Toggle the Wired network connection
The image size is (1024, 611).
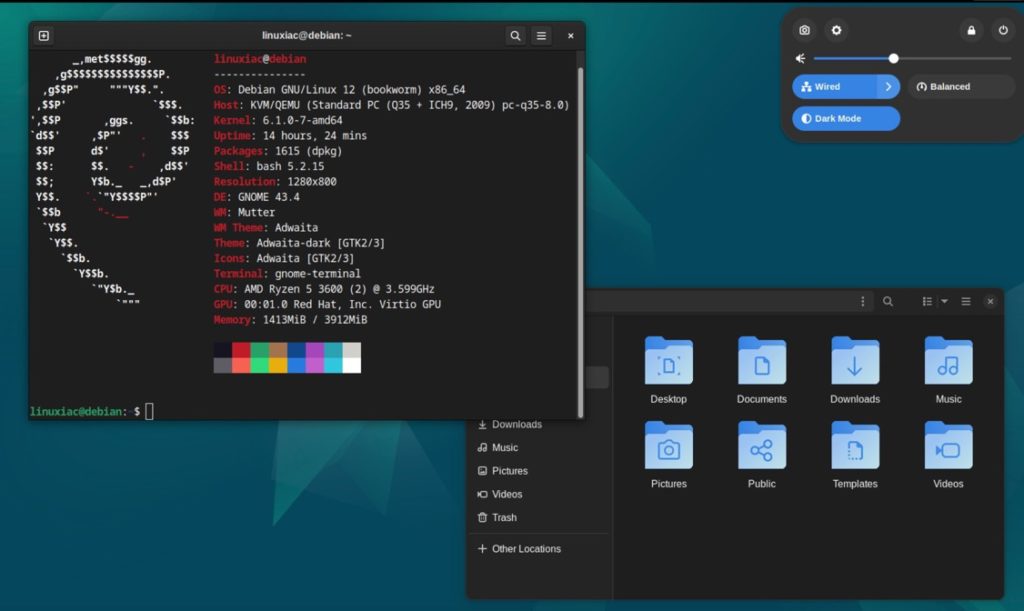(835, 87)
